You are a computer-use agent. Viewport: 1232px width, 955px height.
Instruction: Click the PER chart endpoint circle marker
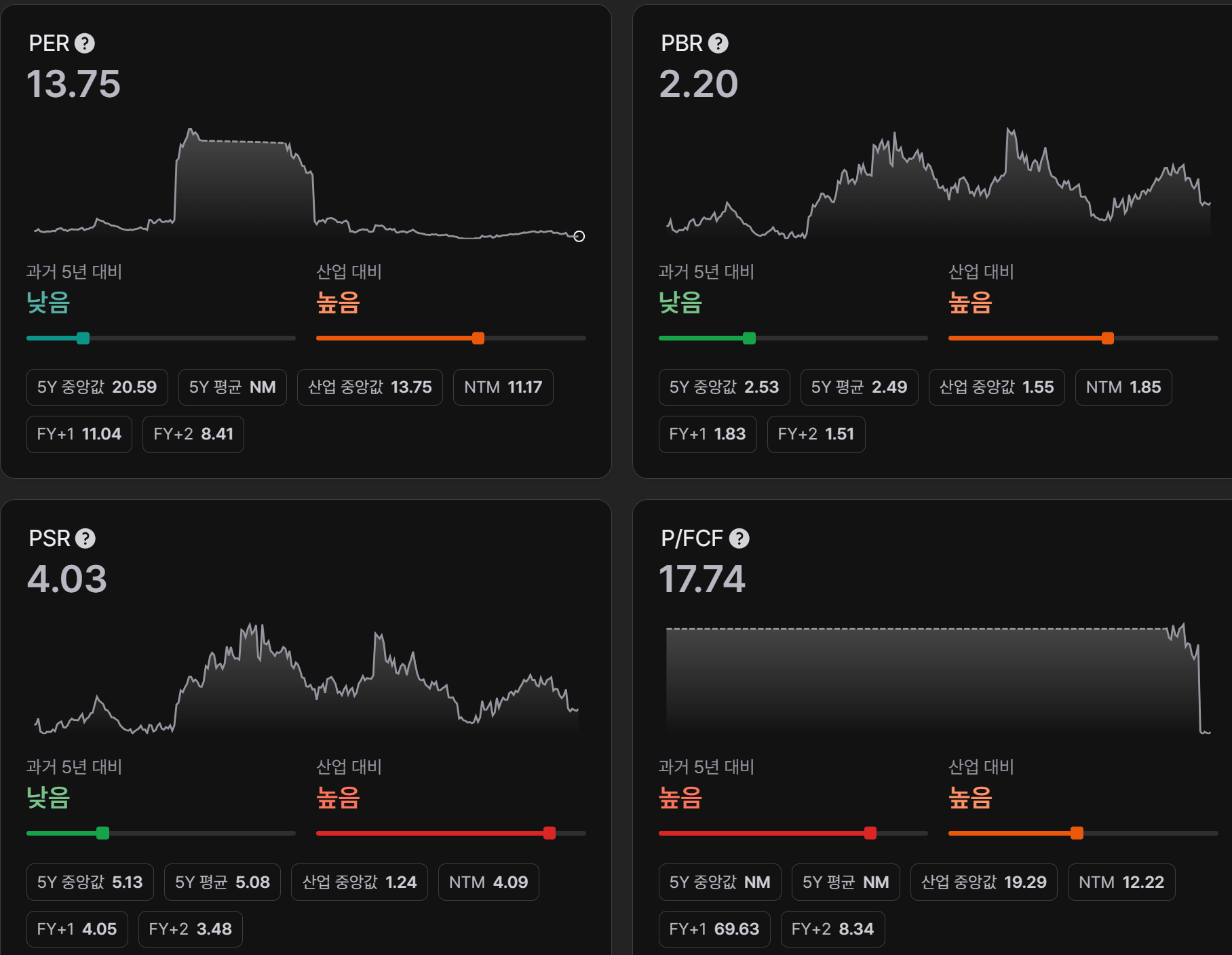click(x=579, y=236)
